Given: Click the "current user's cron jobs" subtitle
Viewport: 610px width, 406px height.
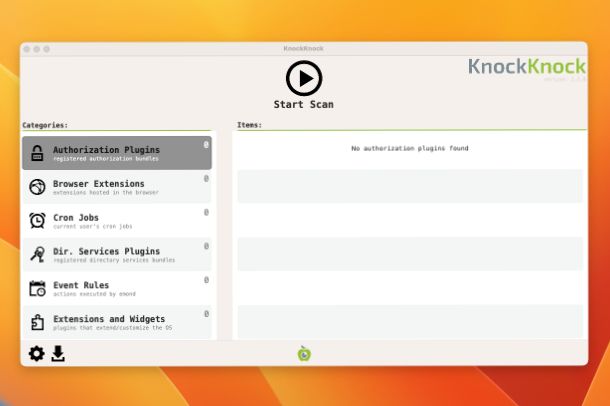Looking at the screenshot, I should (93, 226).
